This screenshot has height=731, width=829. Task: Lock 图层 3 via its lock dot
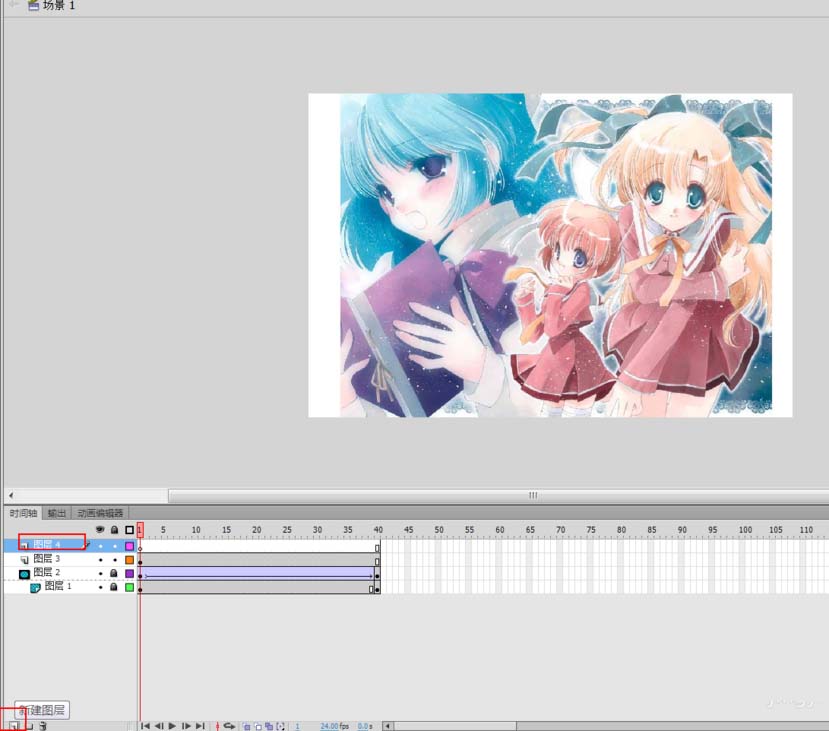(115, 560)
